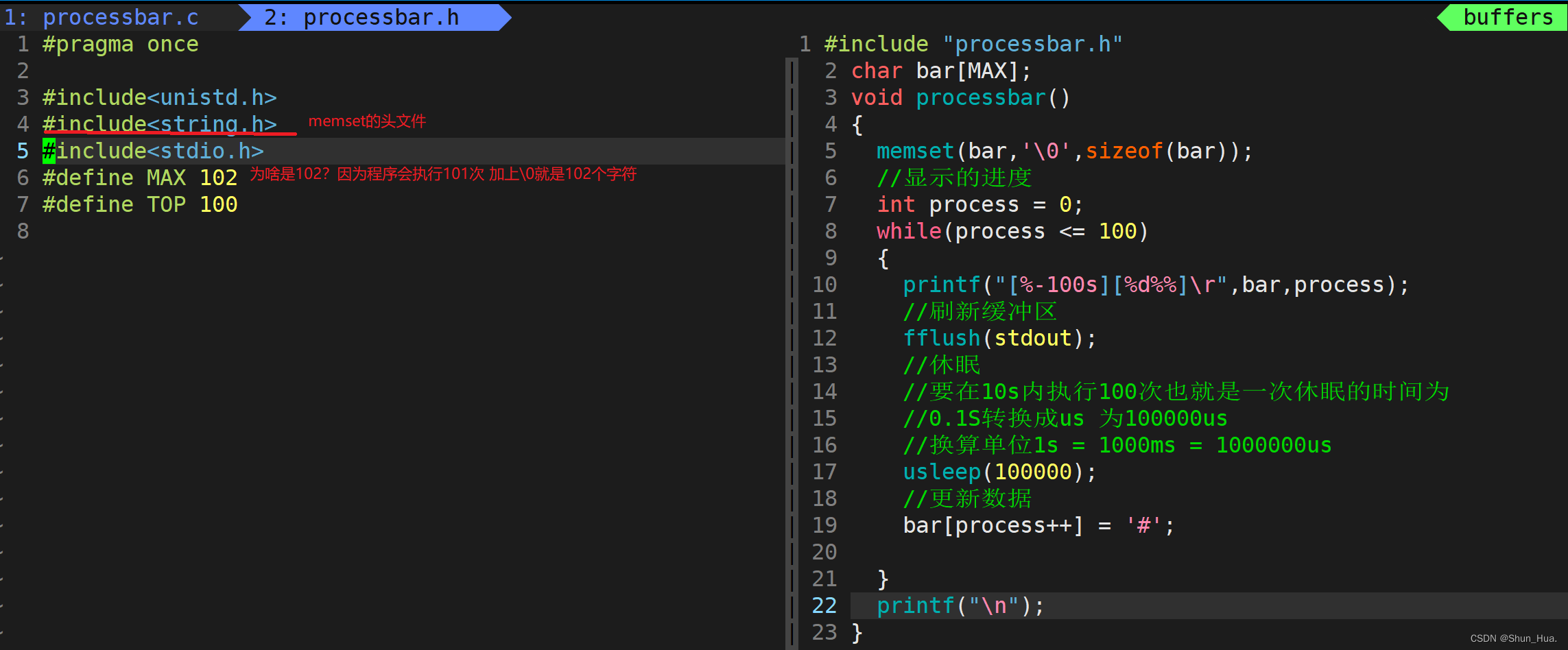Screen dimensions: 1568x650
Task: Click the comment starting '//要在10s内执行100次'
Action: [1176, 392]
